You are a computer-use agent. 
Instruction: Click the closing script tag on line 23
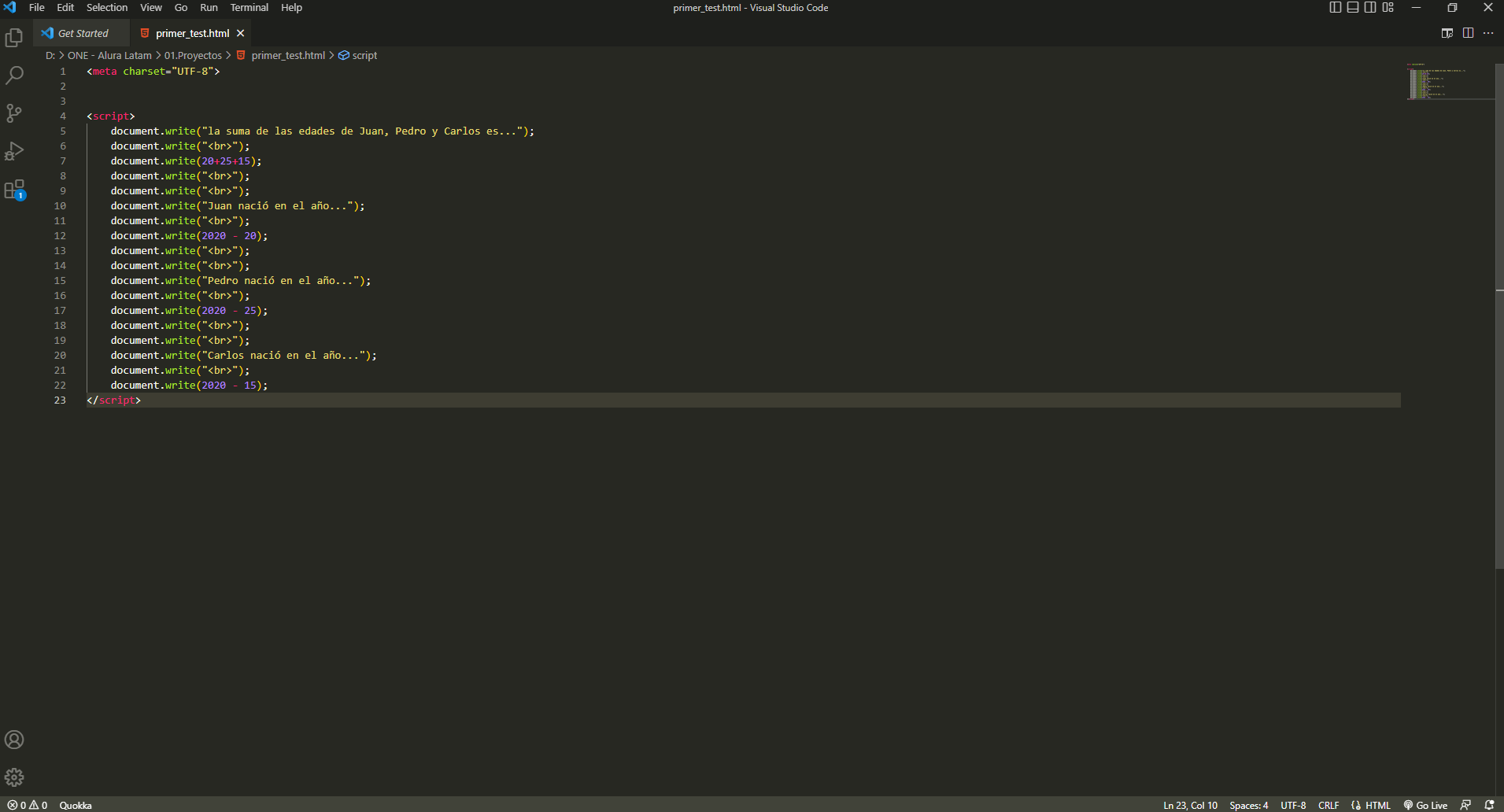click(x=114, y=400)
